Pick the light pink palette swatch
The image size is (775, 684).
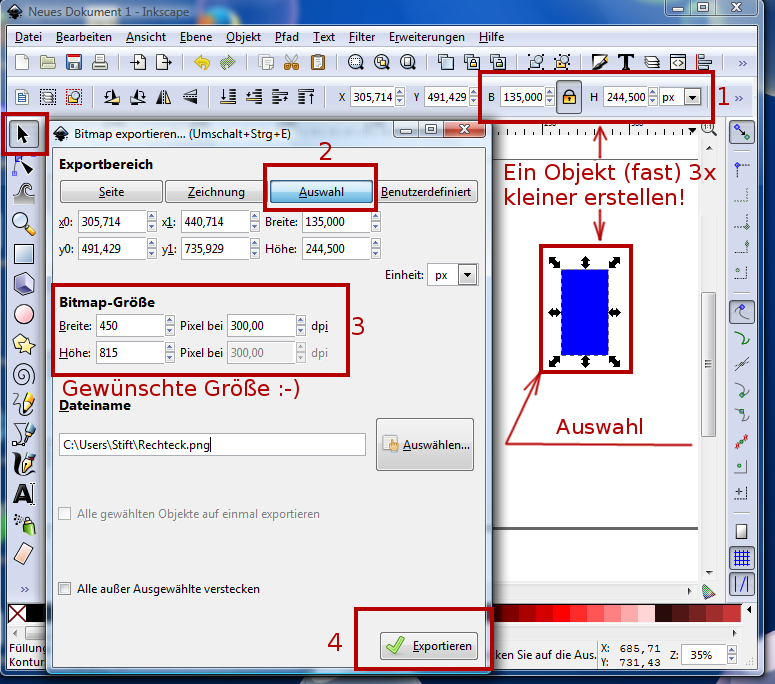[x=646, y=613]
